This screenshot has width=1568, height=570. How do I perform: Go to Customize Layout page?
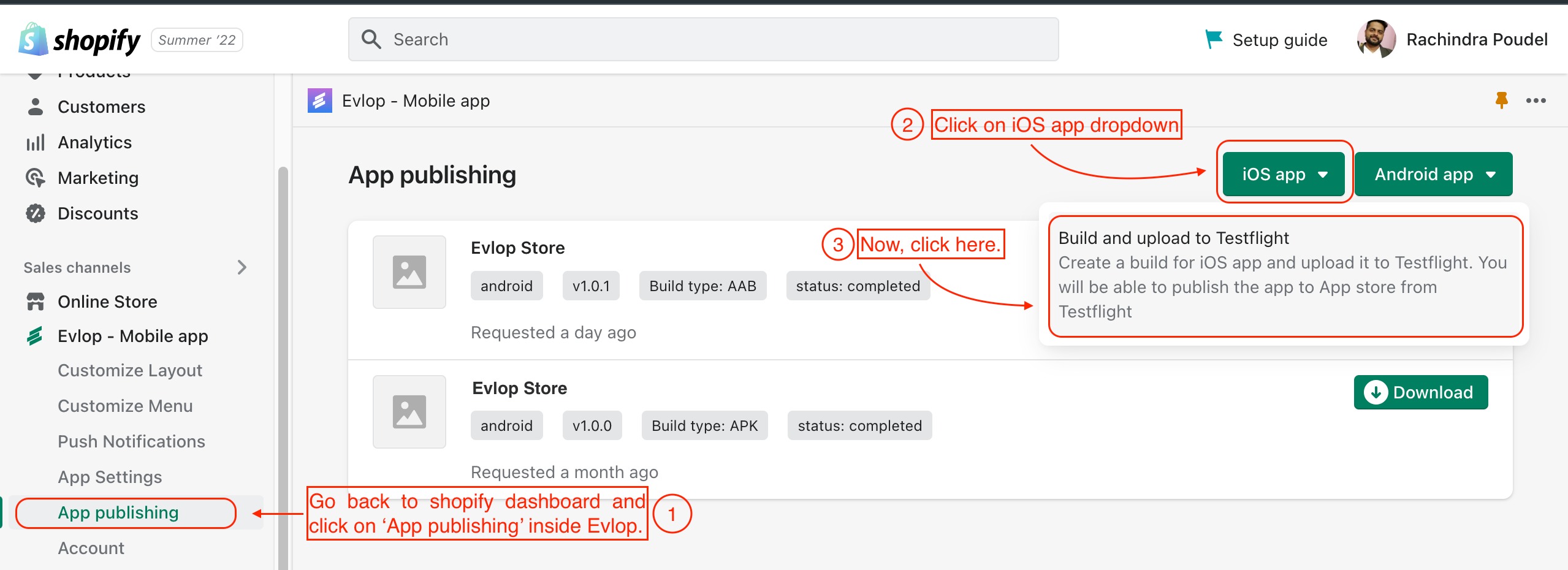(130, 370)
